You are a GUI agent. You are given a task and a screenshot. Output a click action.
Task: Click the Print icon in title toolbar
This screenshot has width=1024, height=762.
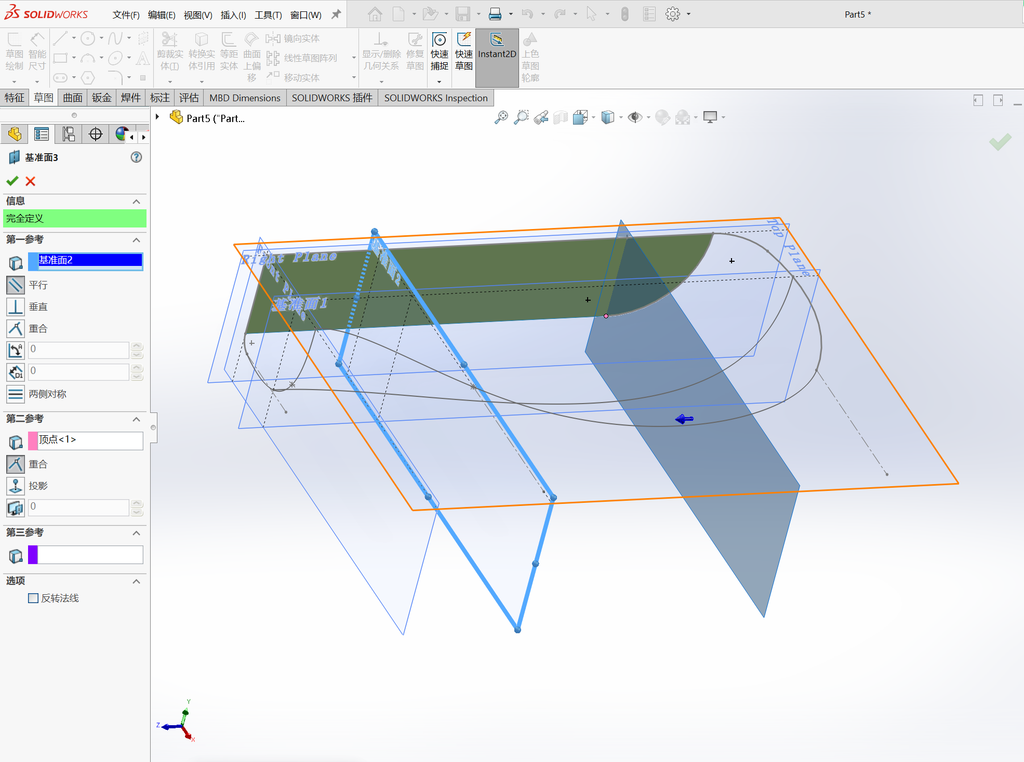coord(495,14)
